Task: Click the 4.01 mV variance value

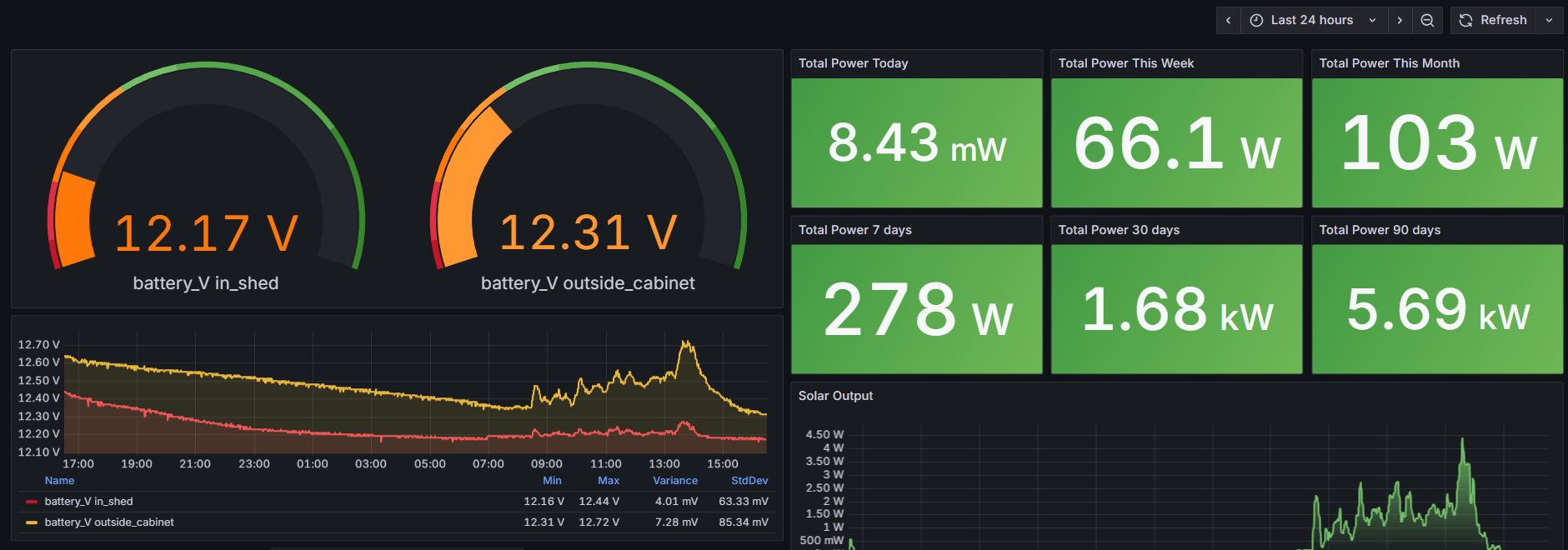Action: pyautogui.click(x=676, y=502)
